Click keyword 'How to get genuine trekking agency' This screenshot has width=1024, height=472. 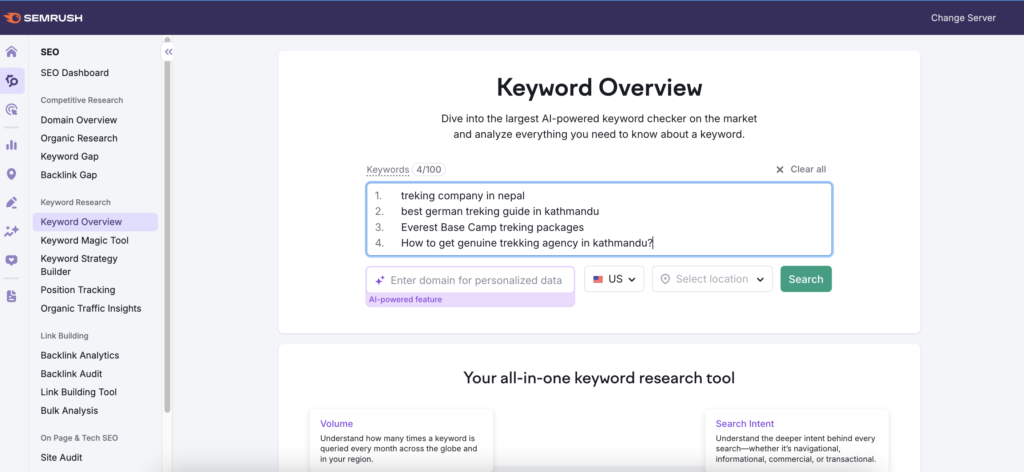click(x=526, y=244)
